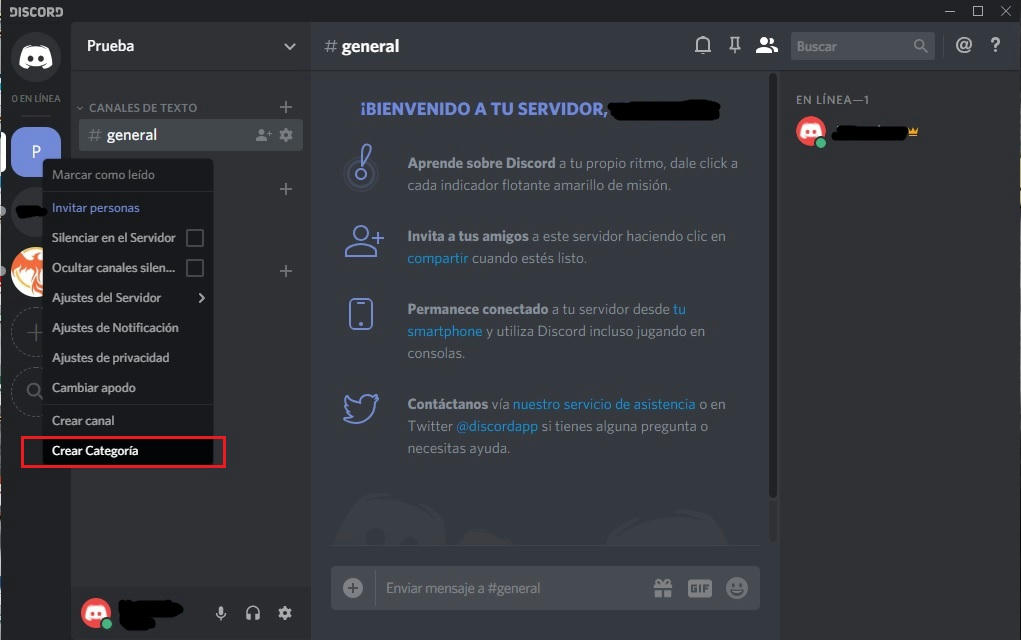Deafen with the headphones icon
This screenshot has width=1021, height=640.
(x=253, y=613)
